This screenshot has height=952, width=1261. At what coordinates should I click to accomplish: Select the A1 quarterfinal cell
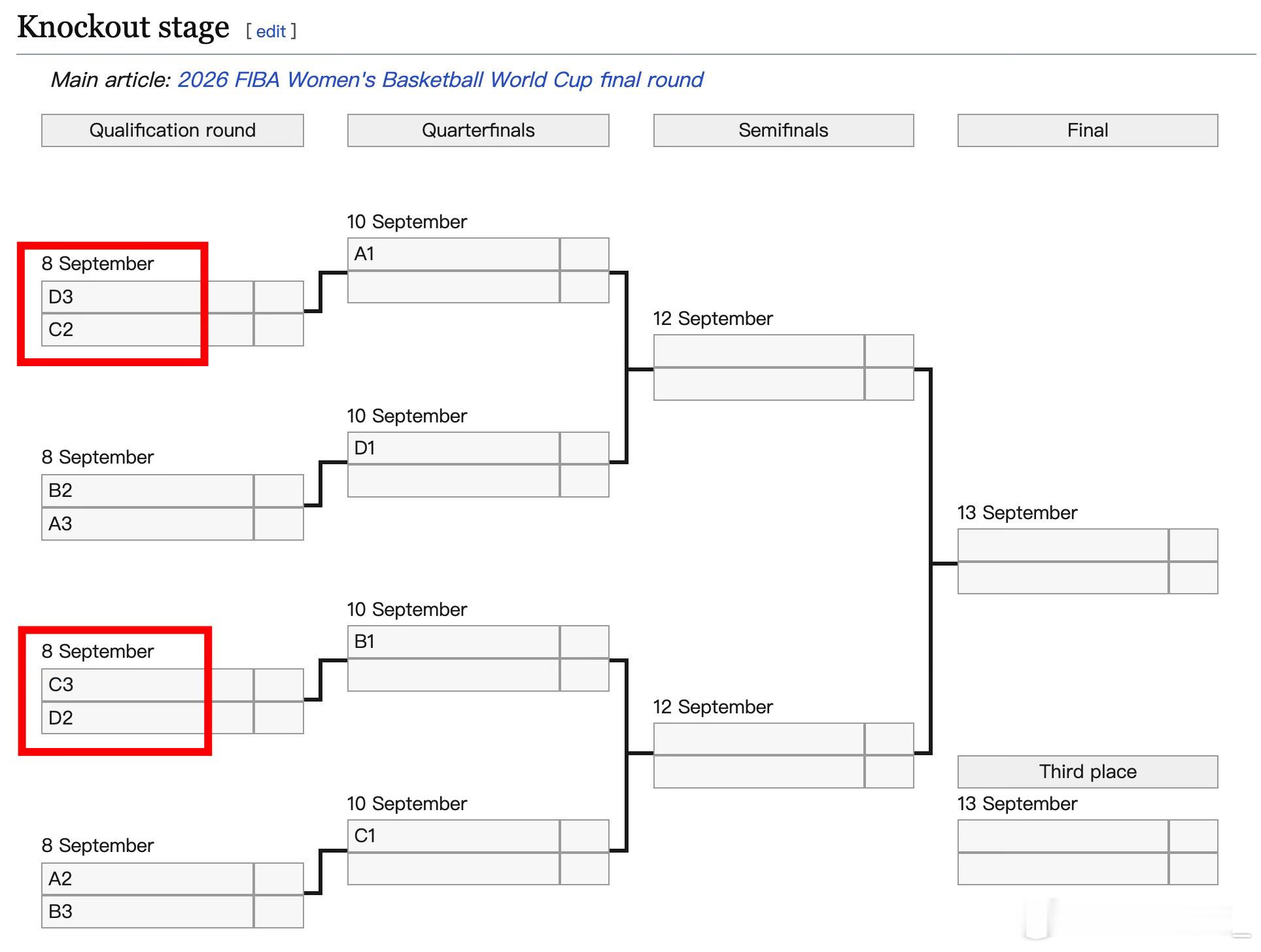[x=453, y=254]
